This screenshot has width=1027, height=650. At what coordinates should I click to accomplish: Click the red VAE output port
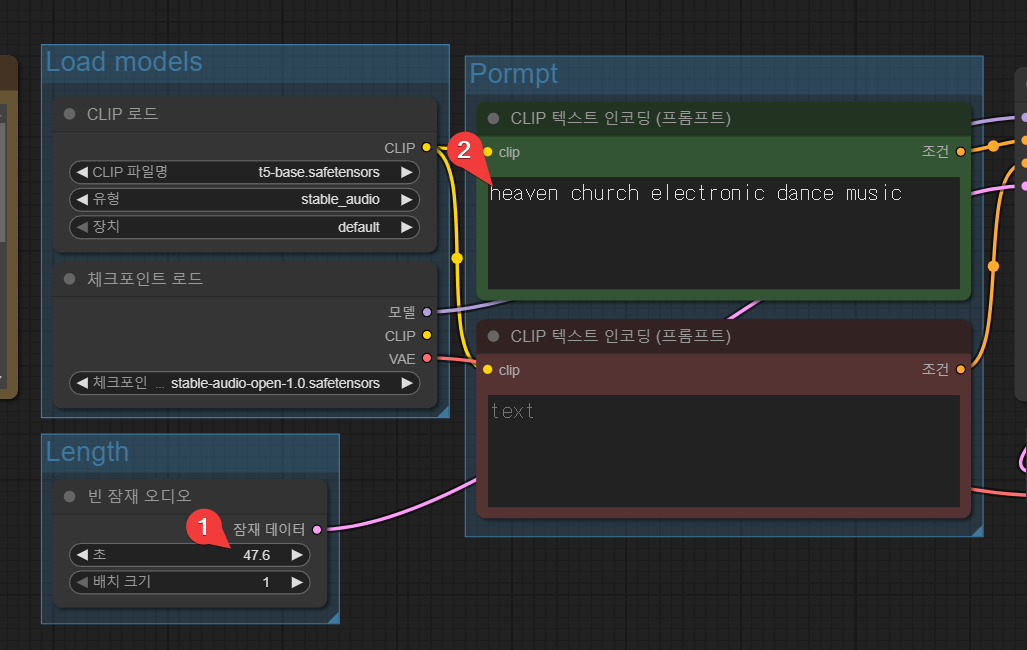tap(427, 358)
